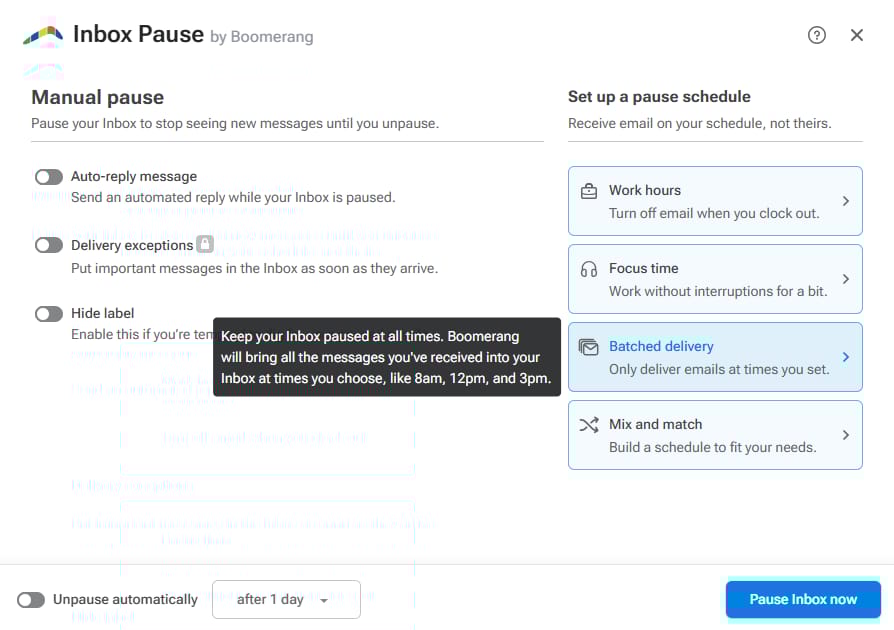
Task: Turn on the Delivery exceptions toggle
Action: pos(49,245)
